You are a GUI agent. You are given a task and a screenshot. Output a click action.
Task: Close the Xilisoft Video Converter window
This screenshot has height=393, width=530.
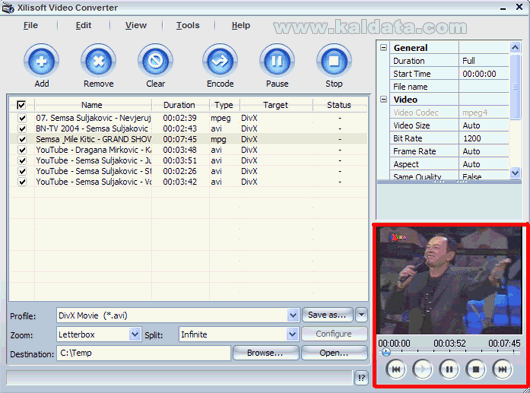[x=520, y=7]
